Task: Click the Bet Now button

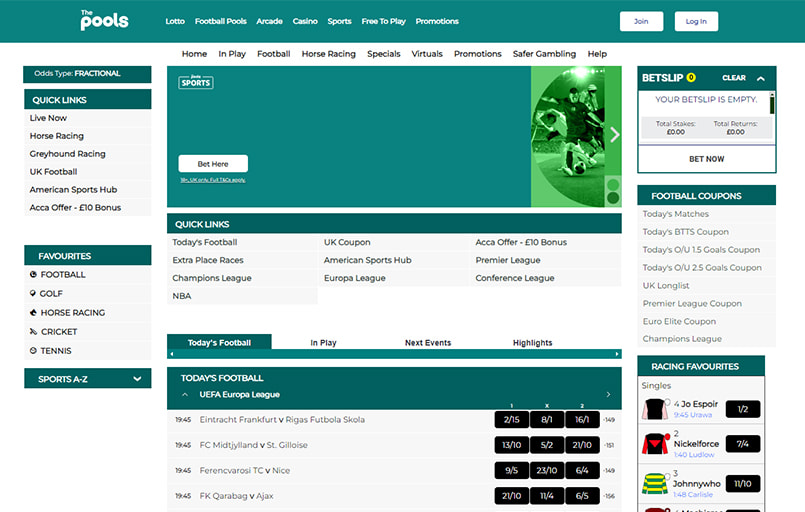Action: pos(706,159)
